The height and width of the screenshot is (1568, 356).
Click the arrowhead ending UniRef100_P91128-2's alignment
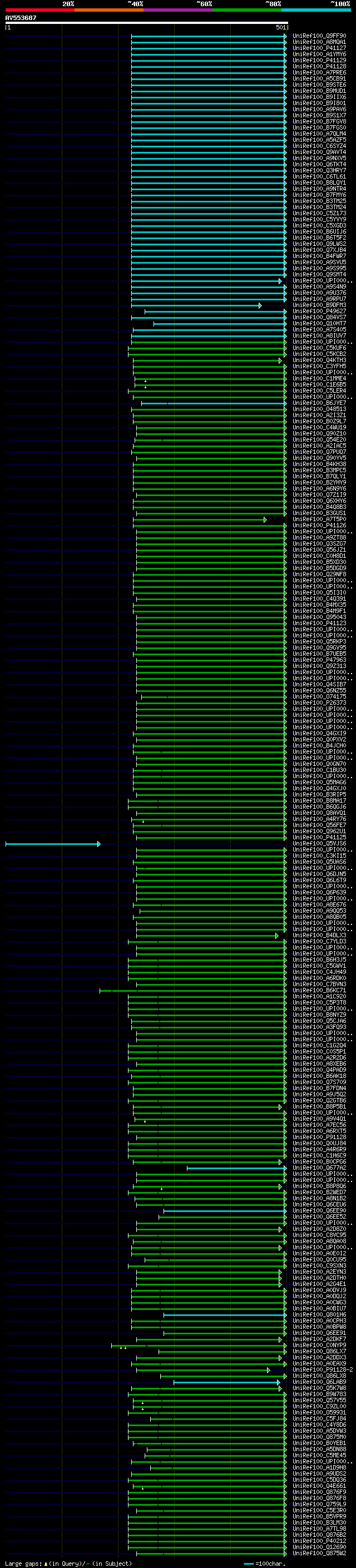(x=268, y=1370)
